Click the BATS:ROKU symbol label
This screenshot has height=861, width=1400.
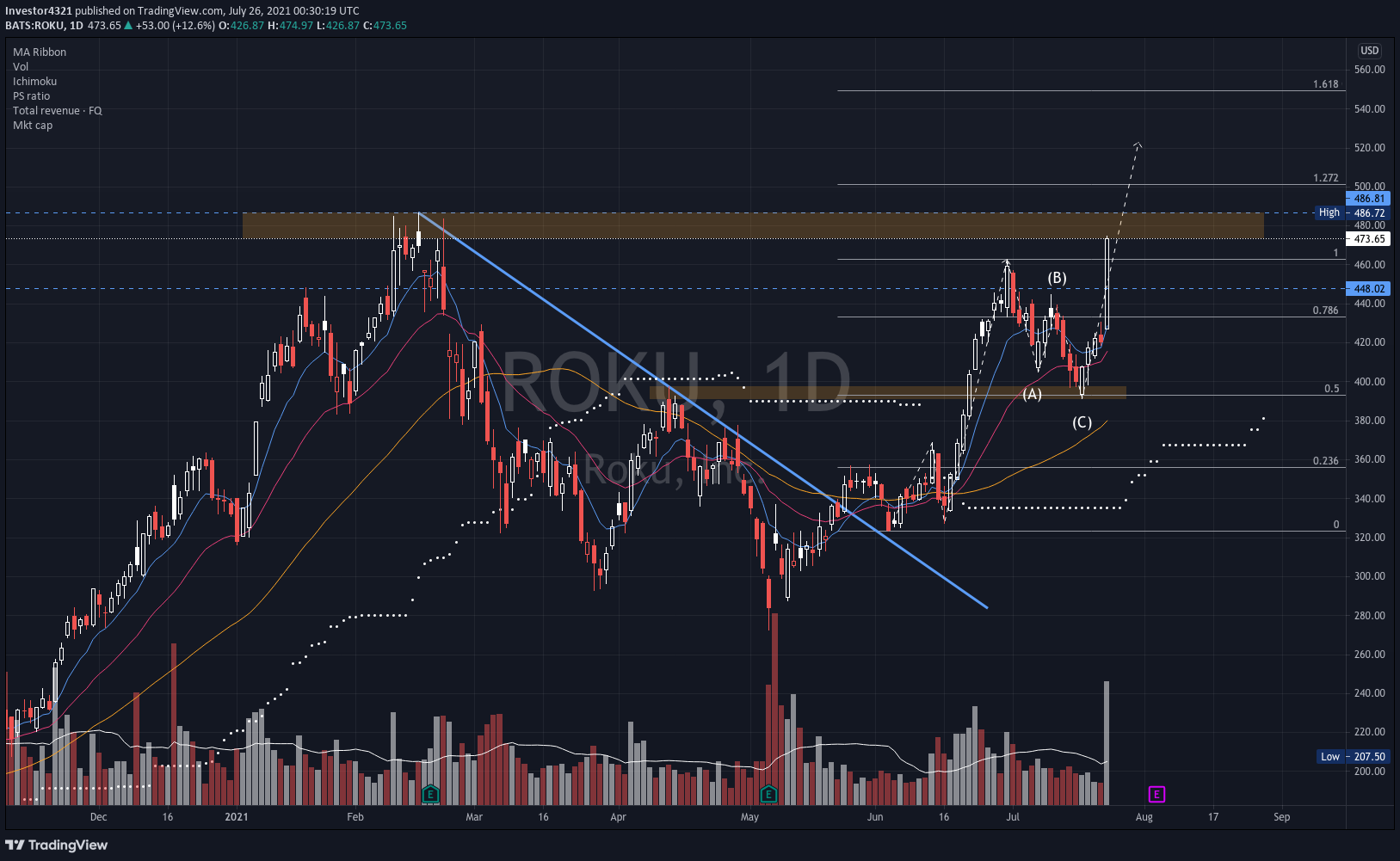point(35,26)
